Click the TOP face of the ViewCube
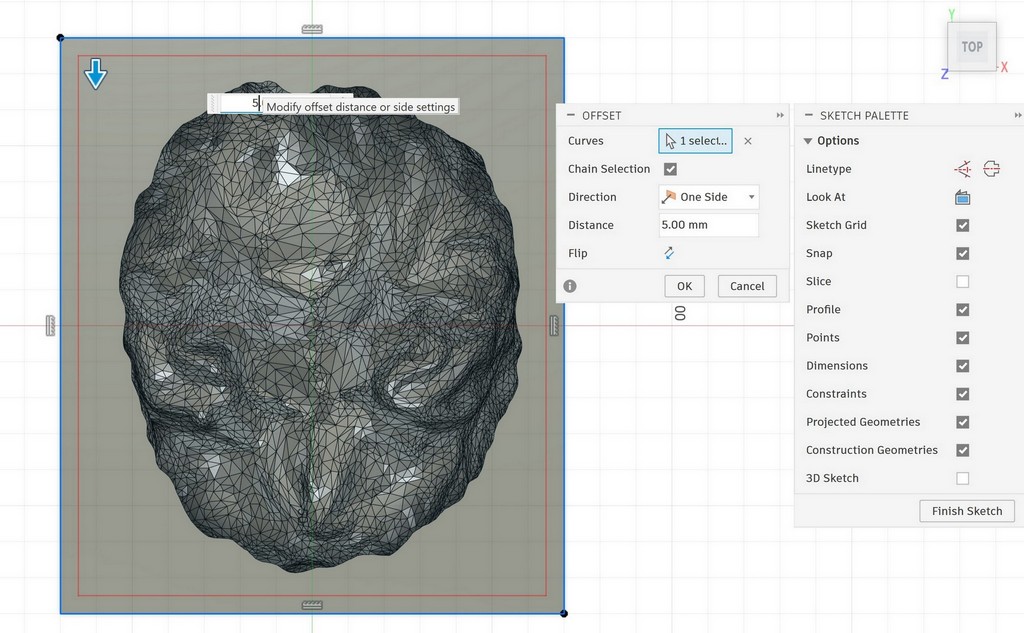This screenshot has height=633, width=1024. pyautogui.click(x=972, y=47)
